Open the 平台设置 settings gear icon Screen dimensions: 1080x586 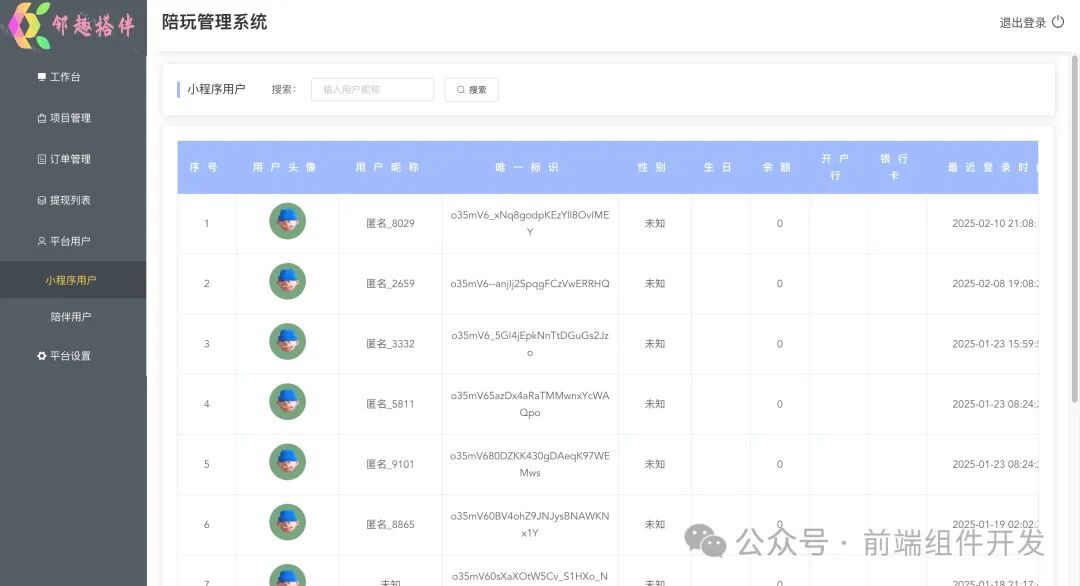(41, 355)
